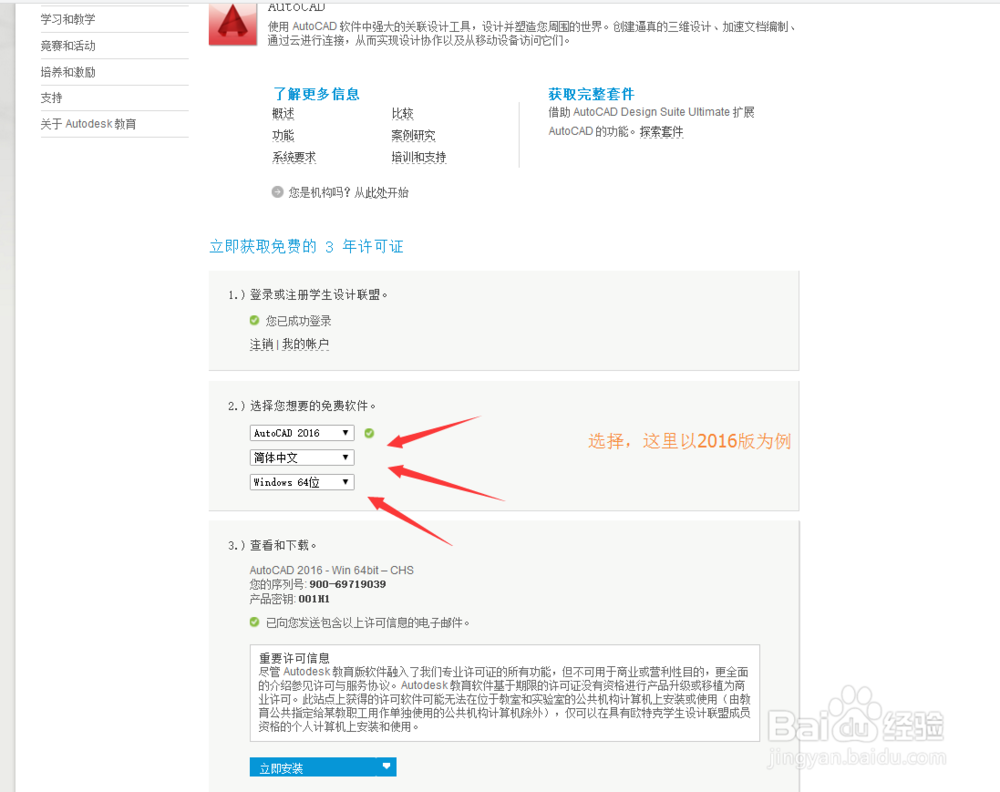This screenshot has height=792, width=1000.
Task: Click the green checkmark beside 已向您发送 email notice
Action: pos(254,622)
